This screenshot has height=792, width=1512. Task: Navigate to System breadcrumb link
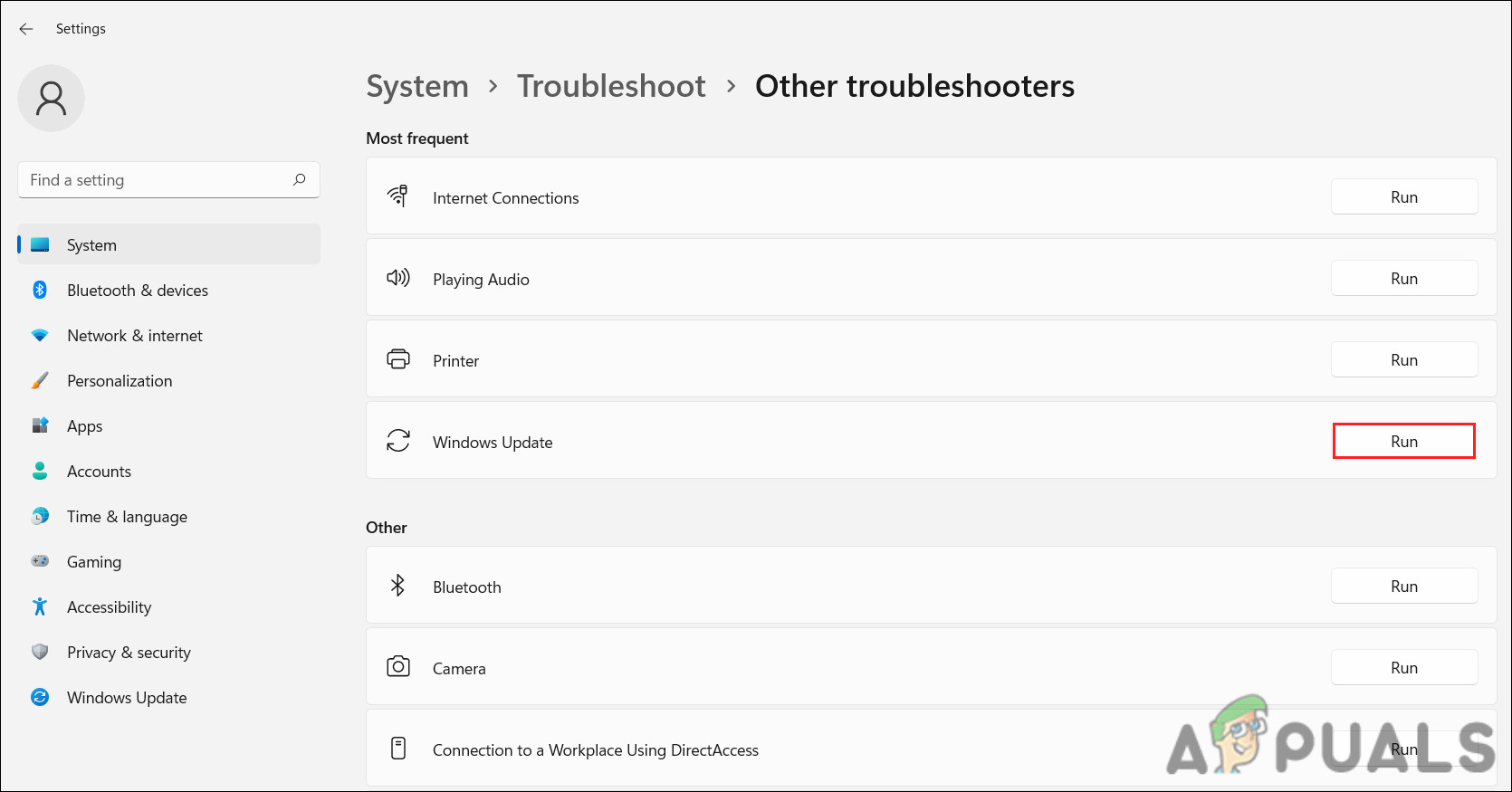pyautogui.click(x=417, y=87)
